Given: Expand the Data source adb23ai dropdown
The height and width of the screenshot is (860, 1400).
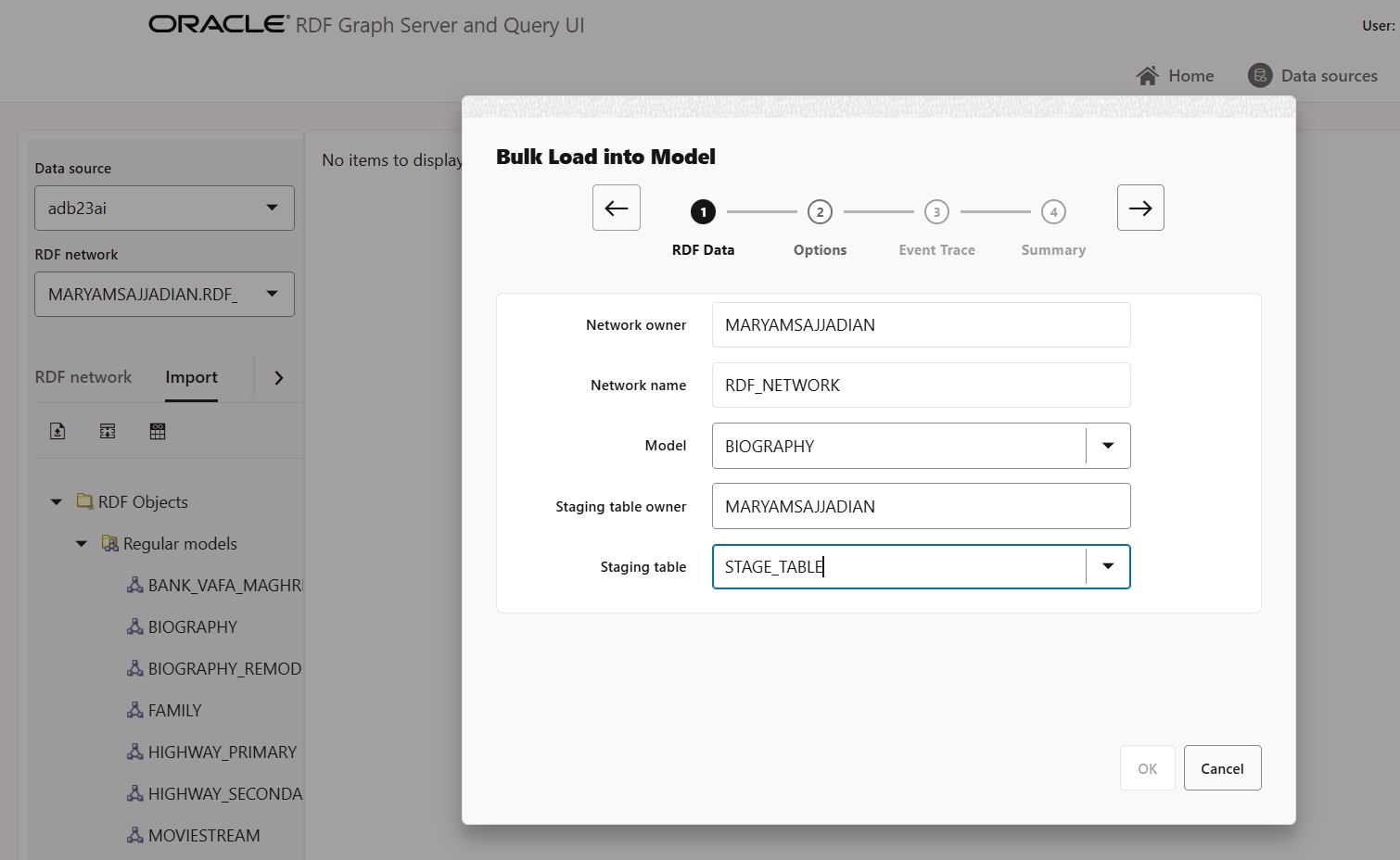Looking at the screenshot, I should pos(272,209).
